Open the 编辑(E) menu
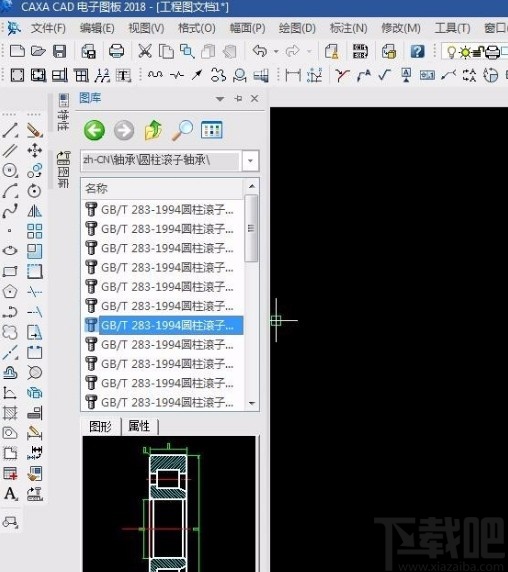 pos(97,28)
